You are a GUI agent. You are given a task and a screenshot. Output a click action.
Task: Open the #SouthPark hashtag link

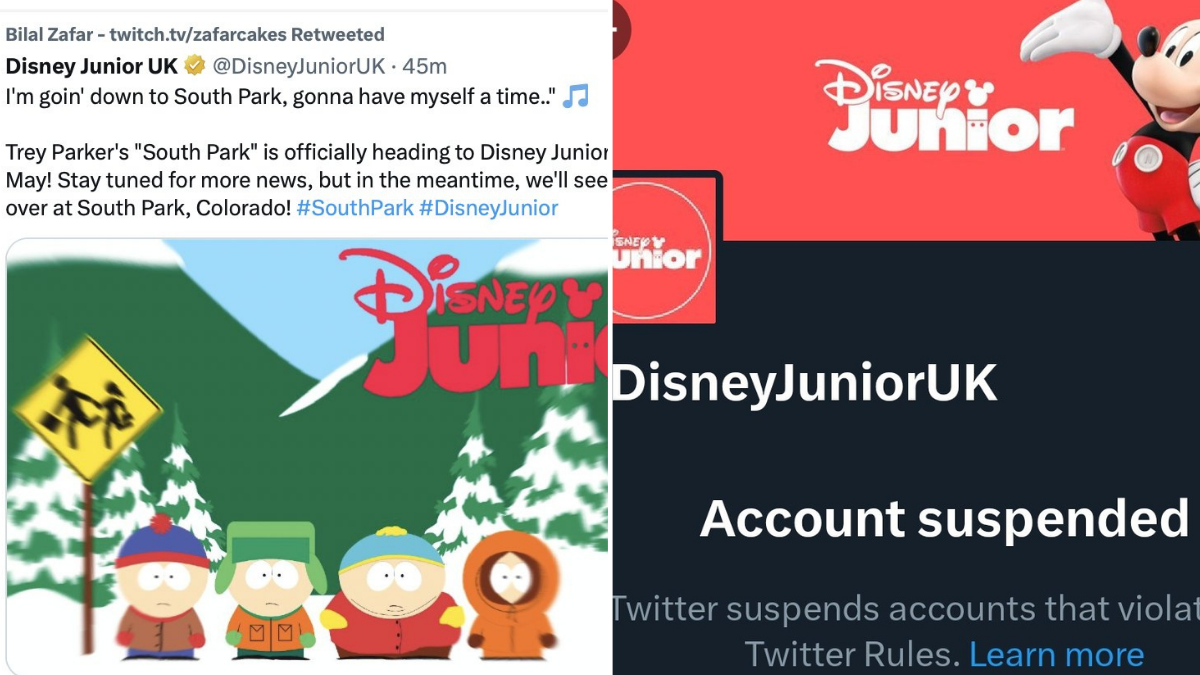(353, 208)
